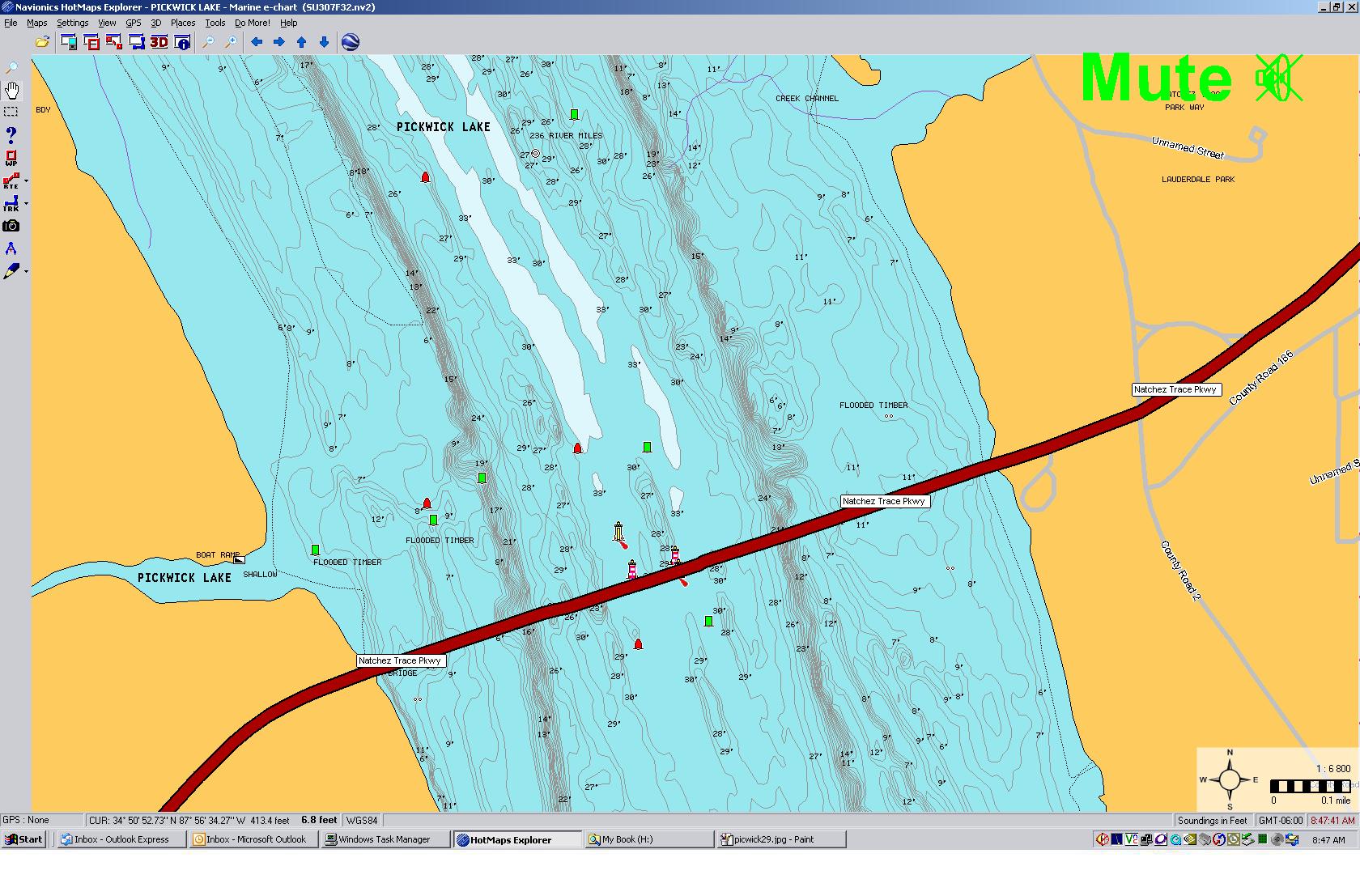Click the open folder icon
This screenshot has width=1360, height=896.
click(x=42, y=42)
